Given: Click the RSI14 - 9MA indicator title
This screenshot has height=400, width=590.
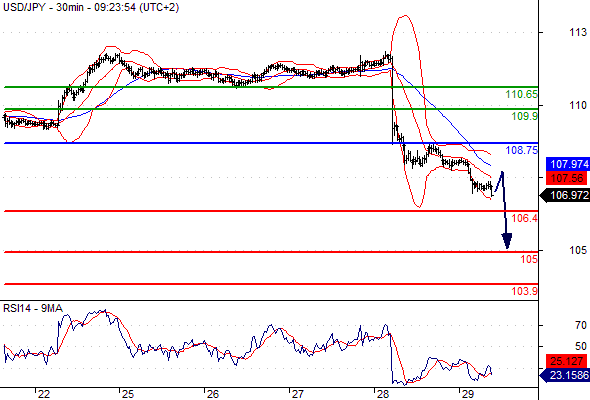Looking at the screenshot, I should tap(33, 308).
